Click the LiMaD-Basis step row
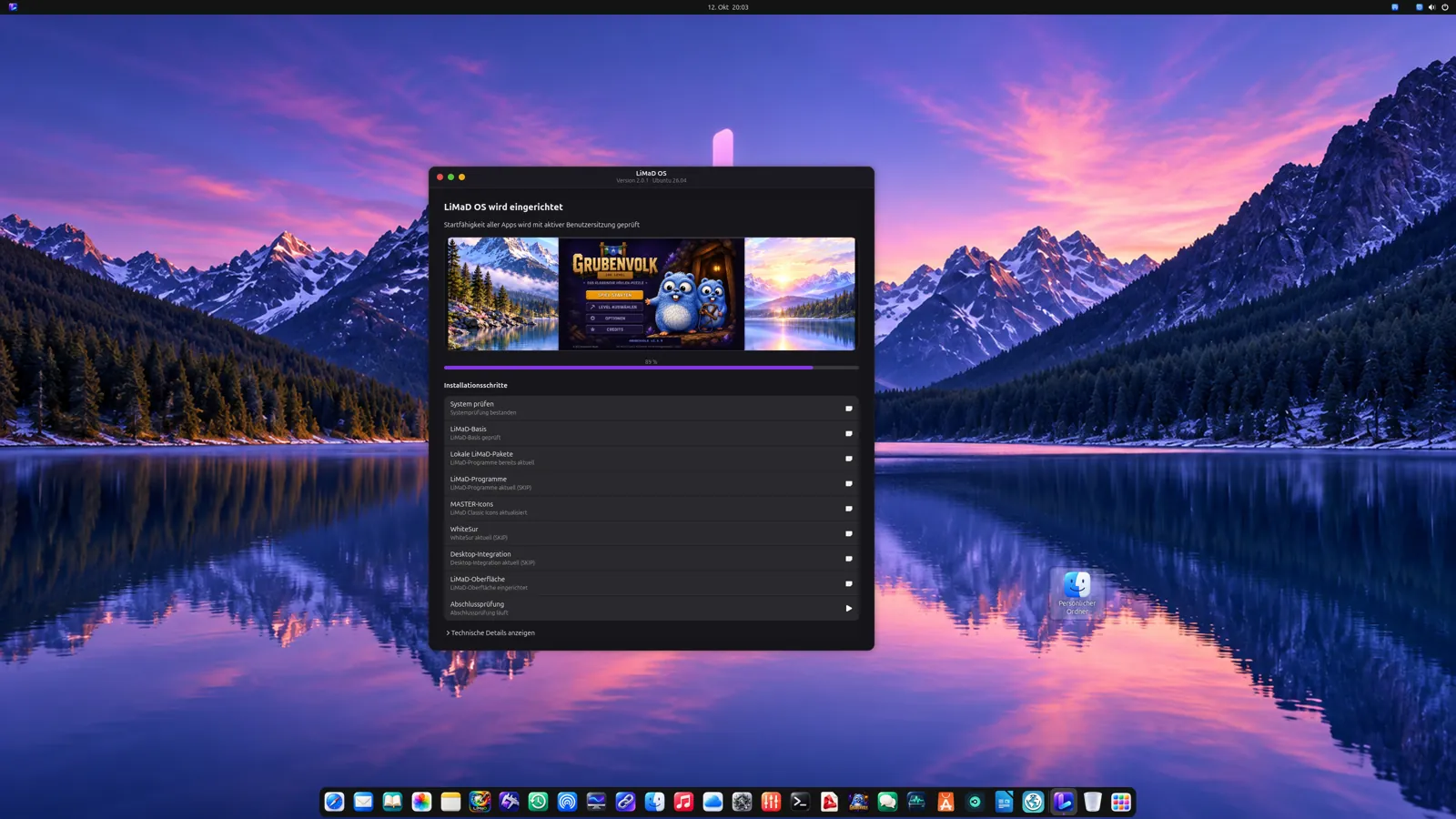Image resolution: width=1456 pixels, height=819 pixels. tap(652, 433)
